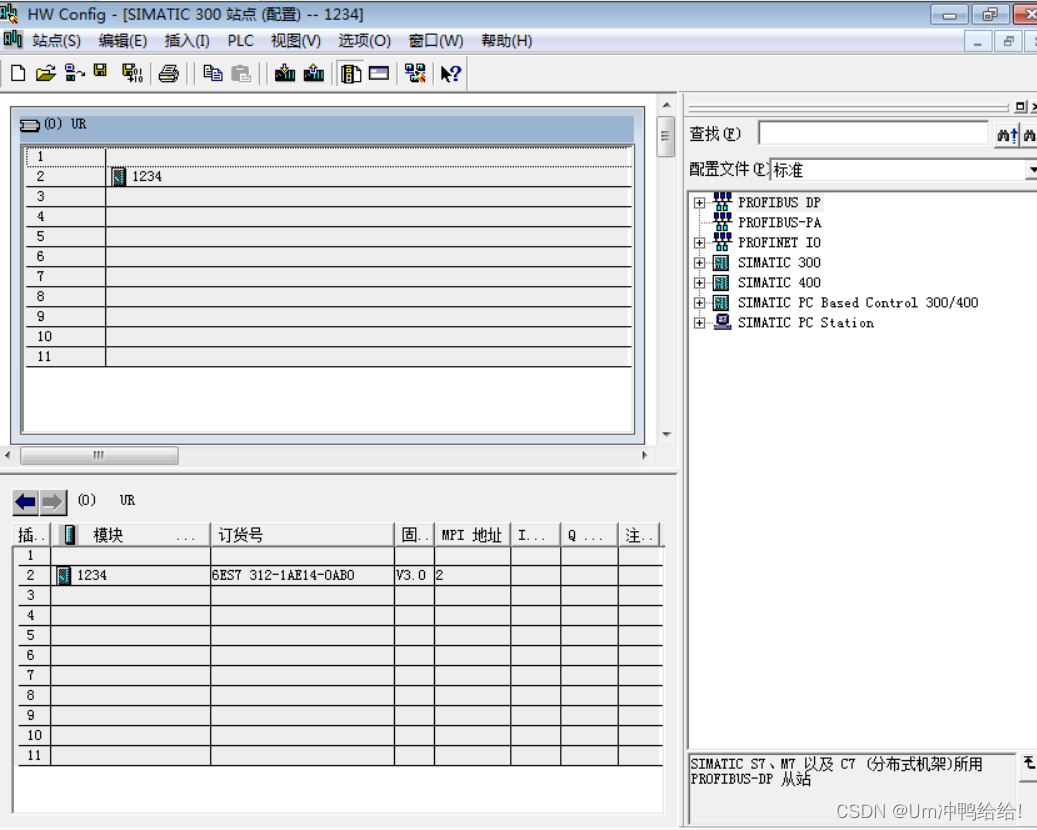Click the rack icon beside (0) UR title
Image resolution: width=1037 pixels, height=830 pixels.
tap(30, 125)
